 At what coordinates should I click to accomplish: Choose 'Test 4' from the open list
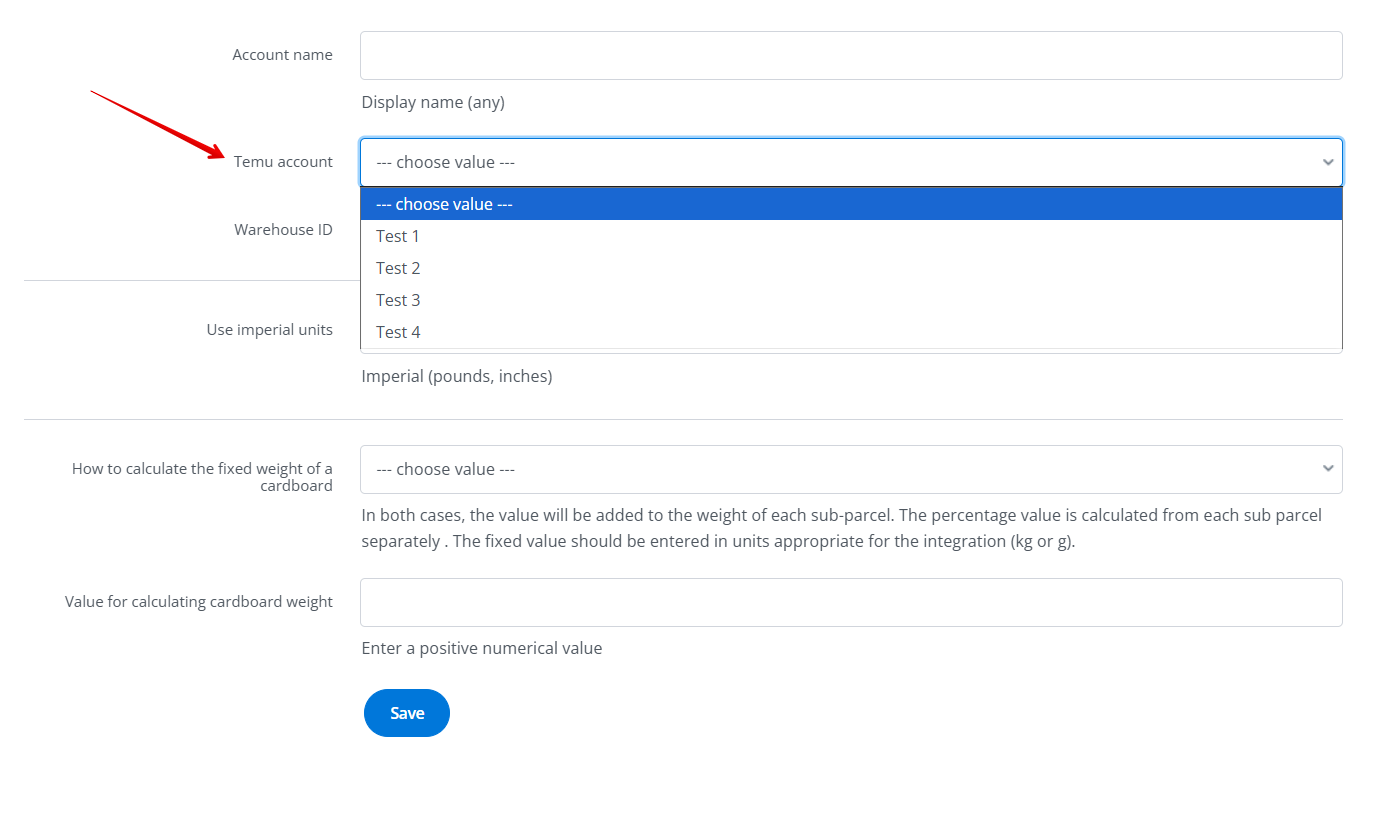coord(398,332)
